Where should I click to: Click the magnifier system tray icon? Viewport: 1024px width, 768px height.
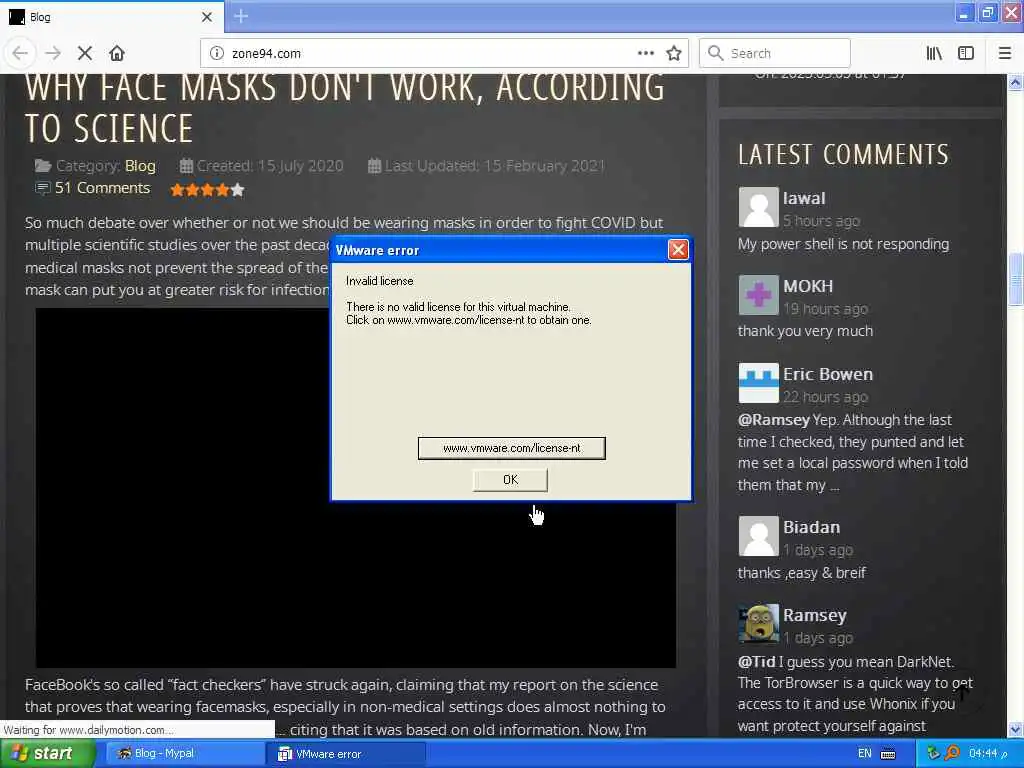(953, 754)
